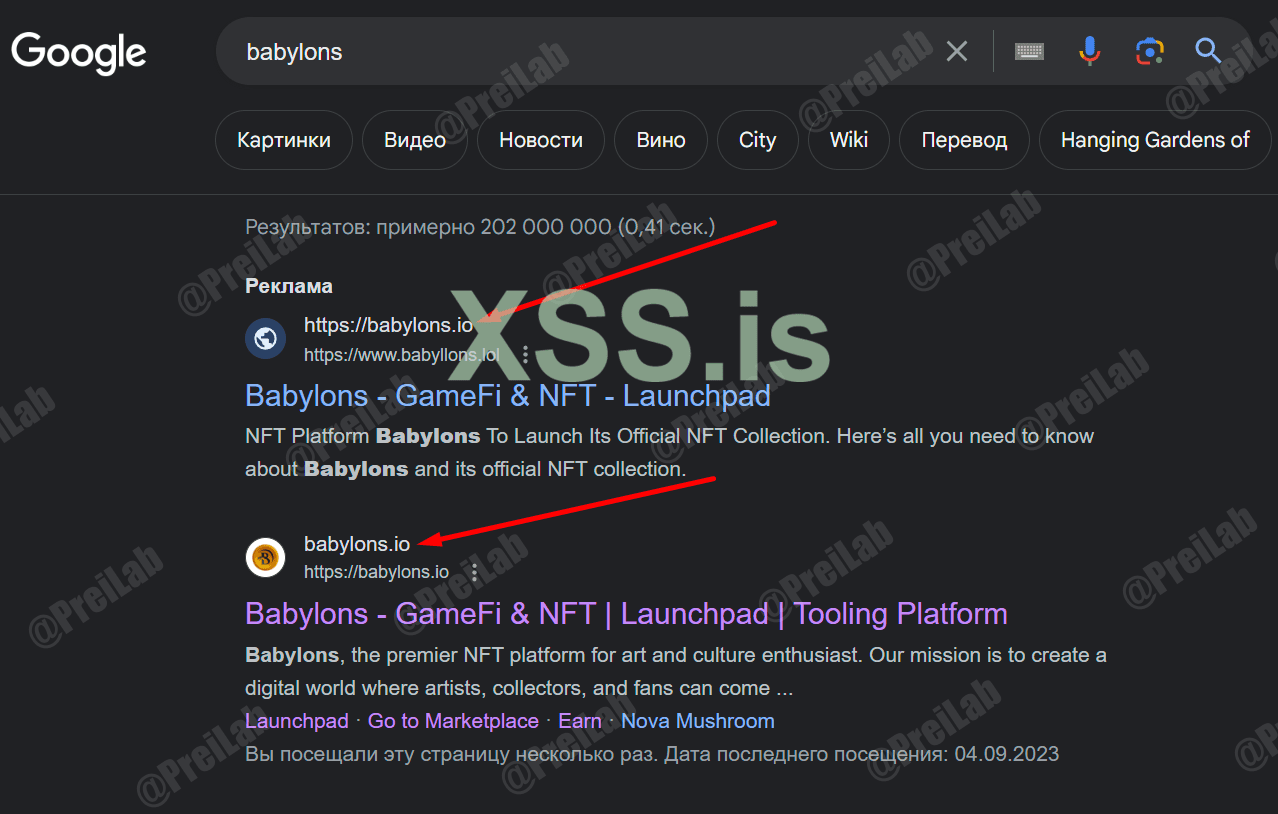
Task: Open the Earn sitelink
Action: 580,721
